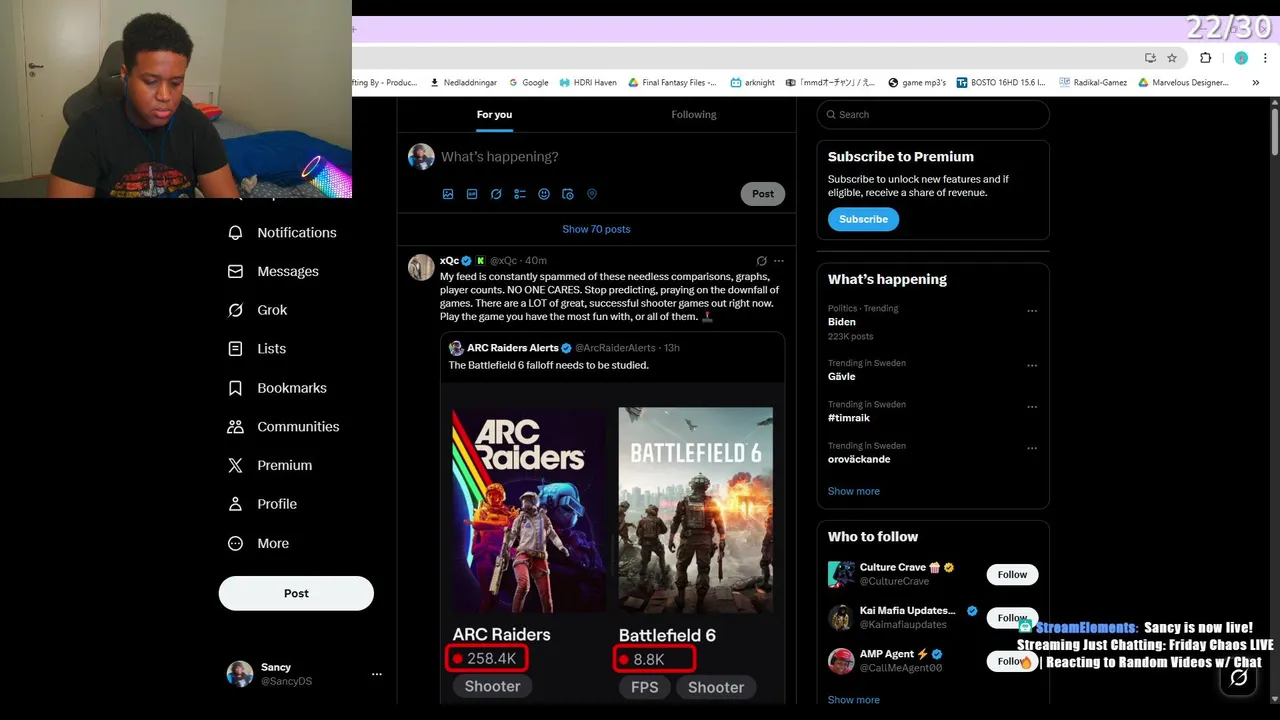Open Communities from the sidebar
The height and width of the screenshot is (720, 1280).
tap(283, 427)
